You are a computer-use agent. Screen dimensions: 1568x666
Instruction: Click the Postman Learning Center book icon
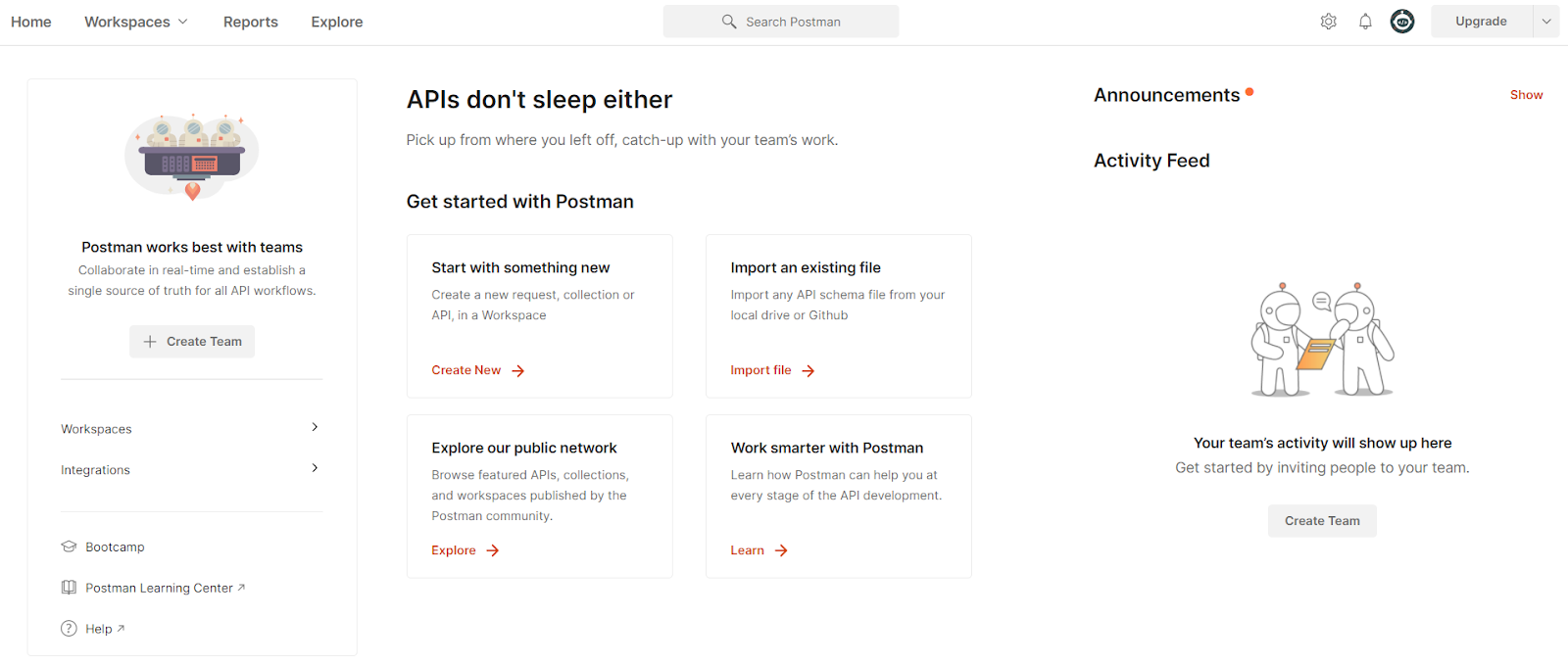coord(69,588)
